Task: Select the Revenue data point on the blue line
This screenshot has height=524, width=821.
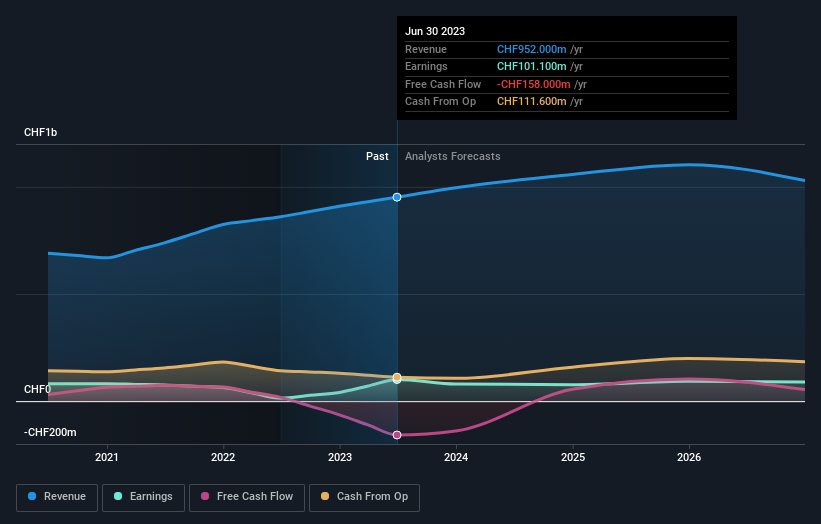Action: click(x=397, y=197)
